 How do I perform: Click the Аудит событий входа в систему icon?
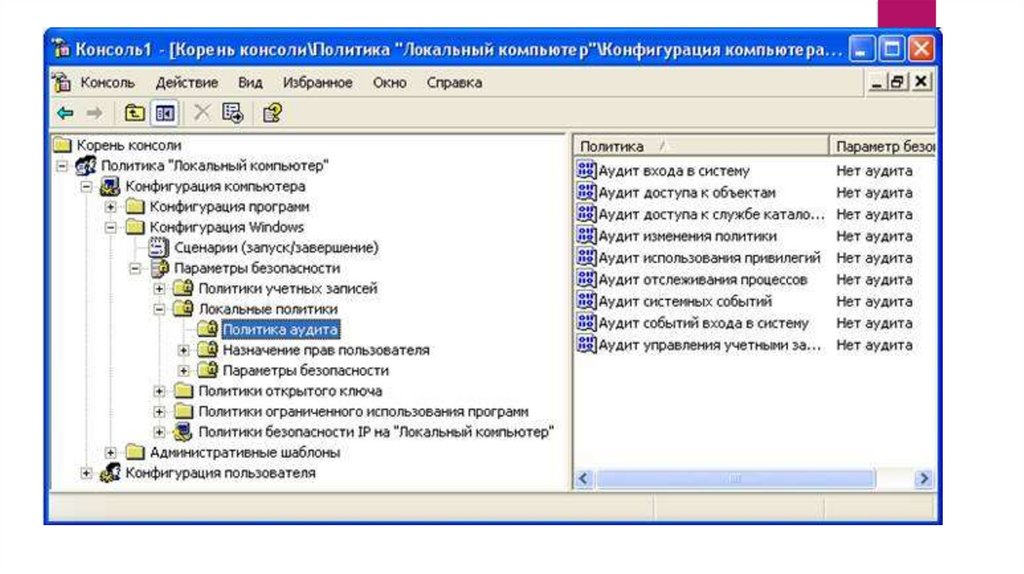pos(586,323)
